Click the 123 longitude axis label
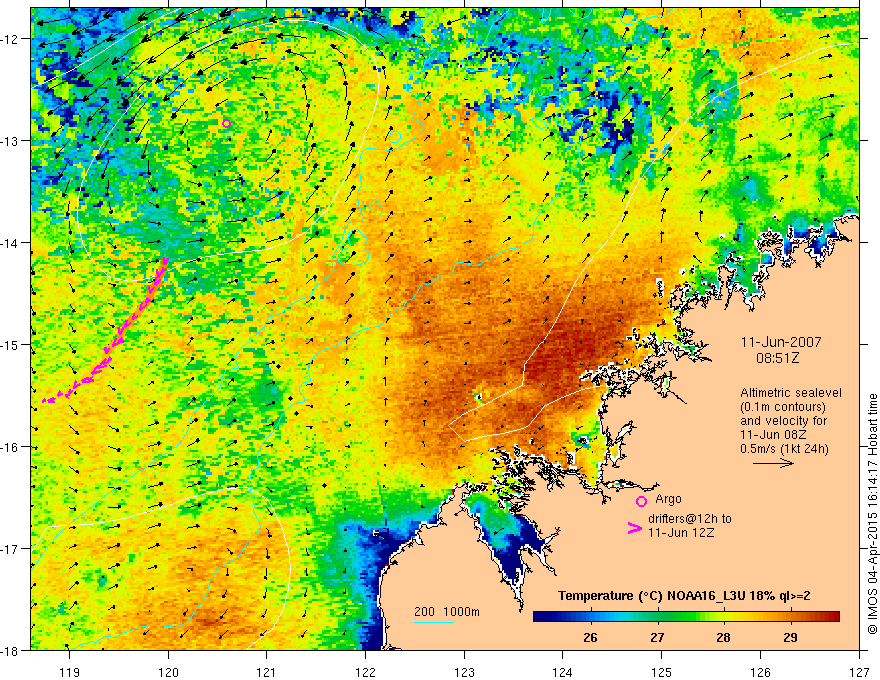Screen dimensions: 880x680 [x=464, y=672]
